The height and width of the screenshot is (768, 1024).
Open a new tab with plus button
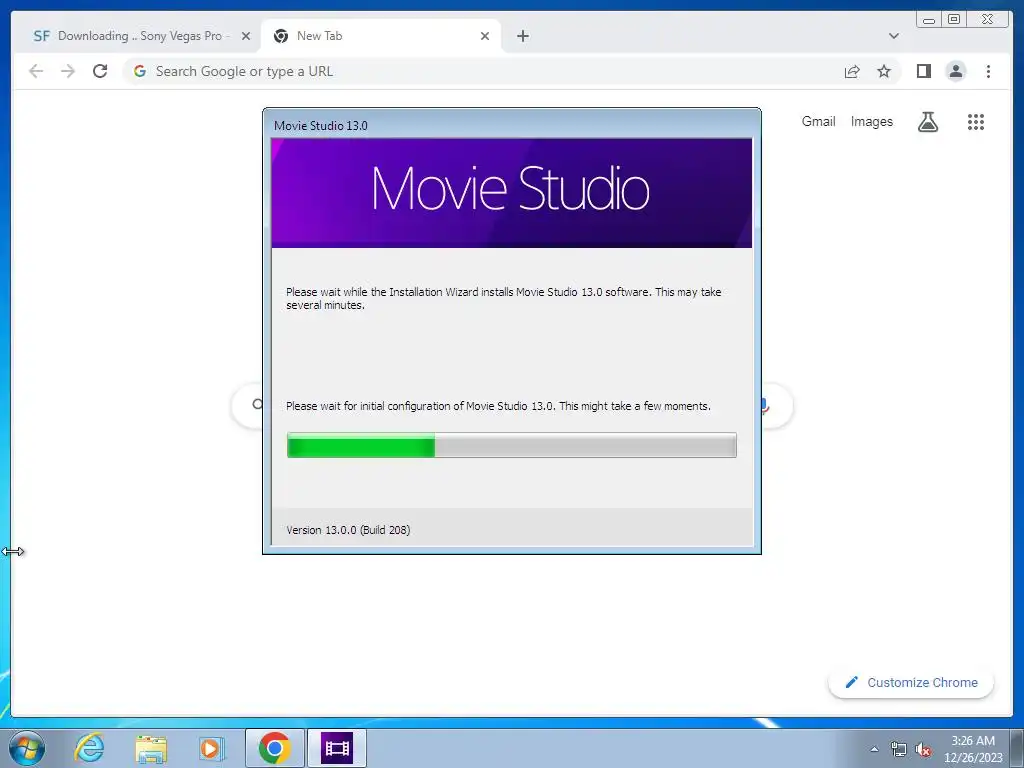(x=522, y=36)
